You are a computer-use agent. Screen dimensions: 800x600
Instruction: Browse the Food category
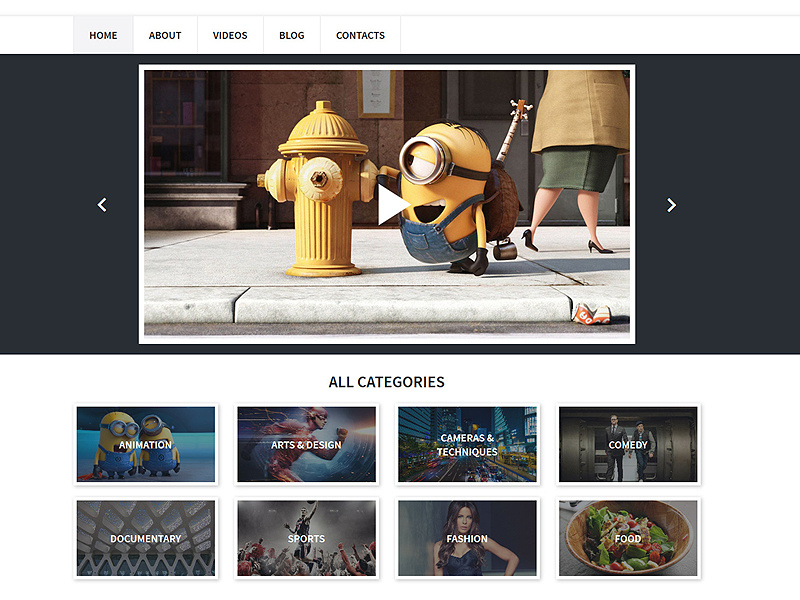click(x=628, y=538)
